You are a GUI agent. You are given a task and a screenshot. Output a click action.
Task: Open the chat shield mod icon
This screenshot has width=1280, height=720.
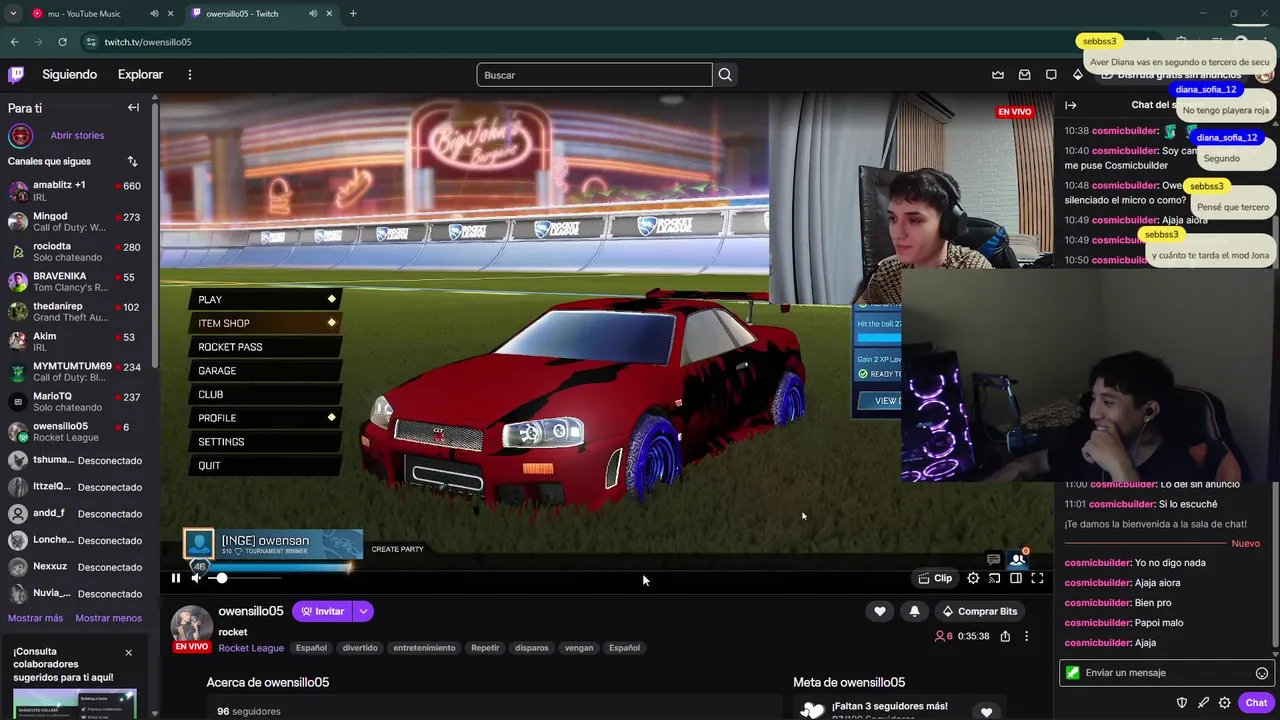click(1182, 703)
